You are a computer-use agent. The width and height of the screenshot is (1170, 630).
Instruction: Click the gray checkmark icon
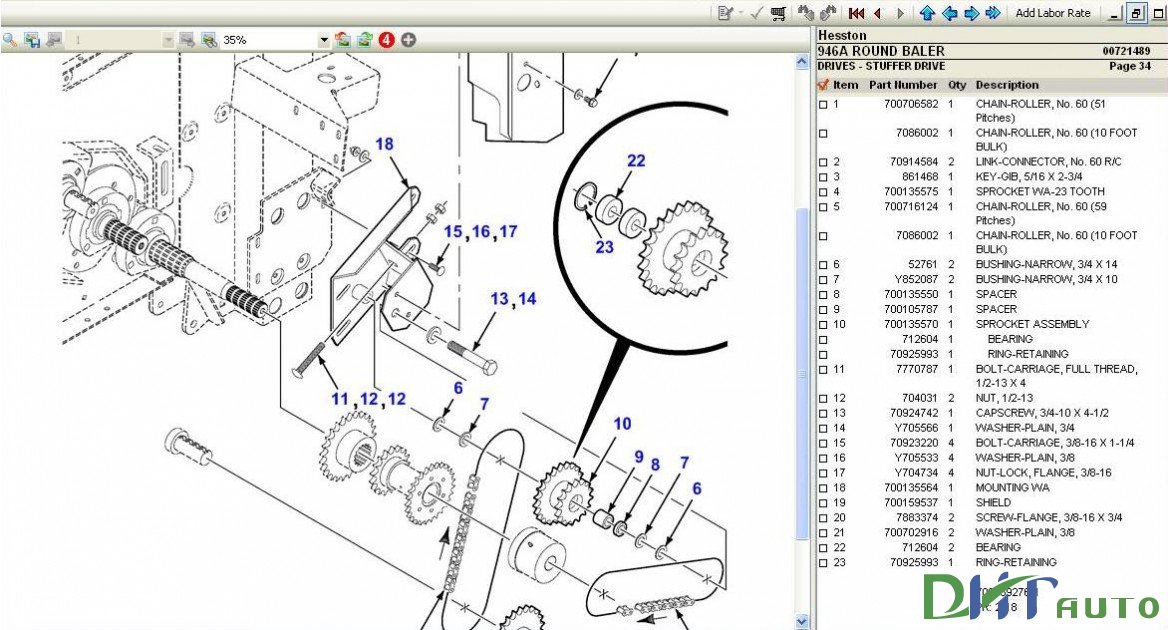pyautogui.click(x=756, y=13)
